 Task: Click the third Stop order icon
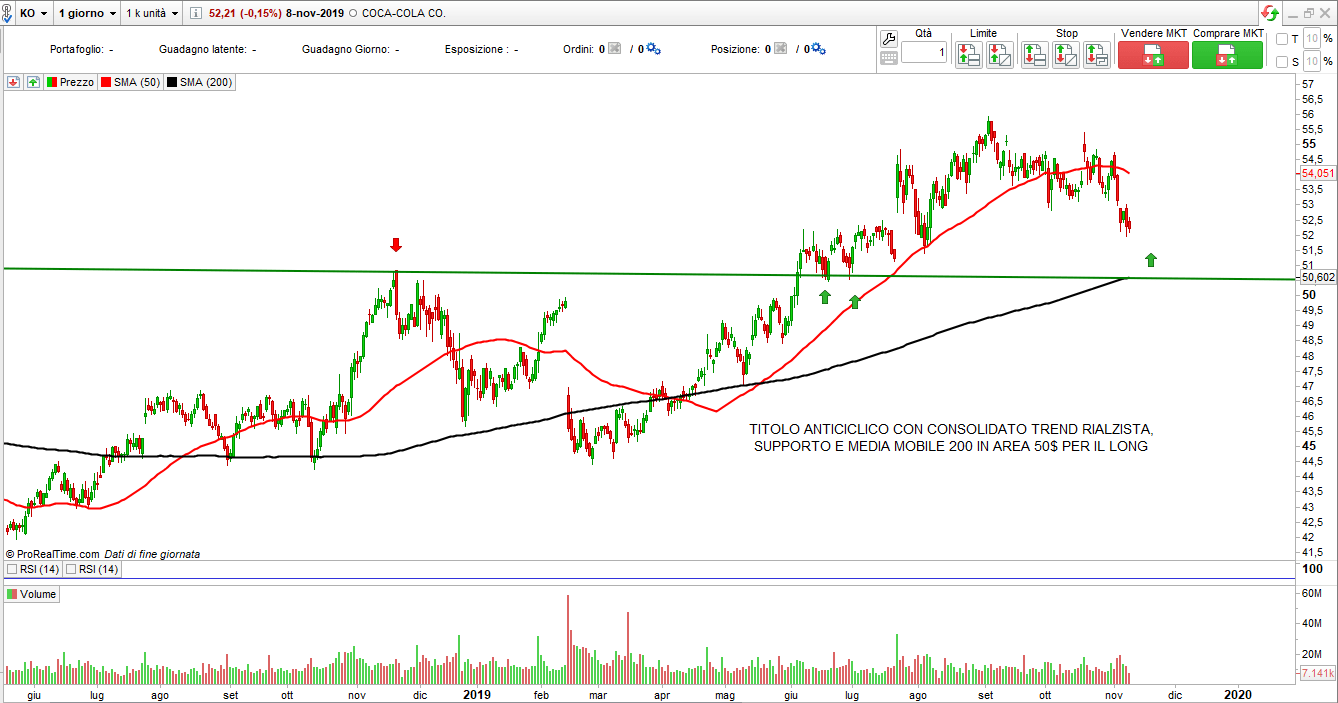click(1097, 55)
